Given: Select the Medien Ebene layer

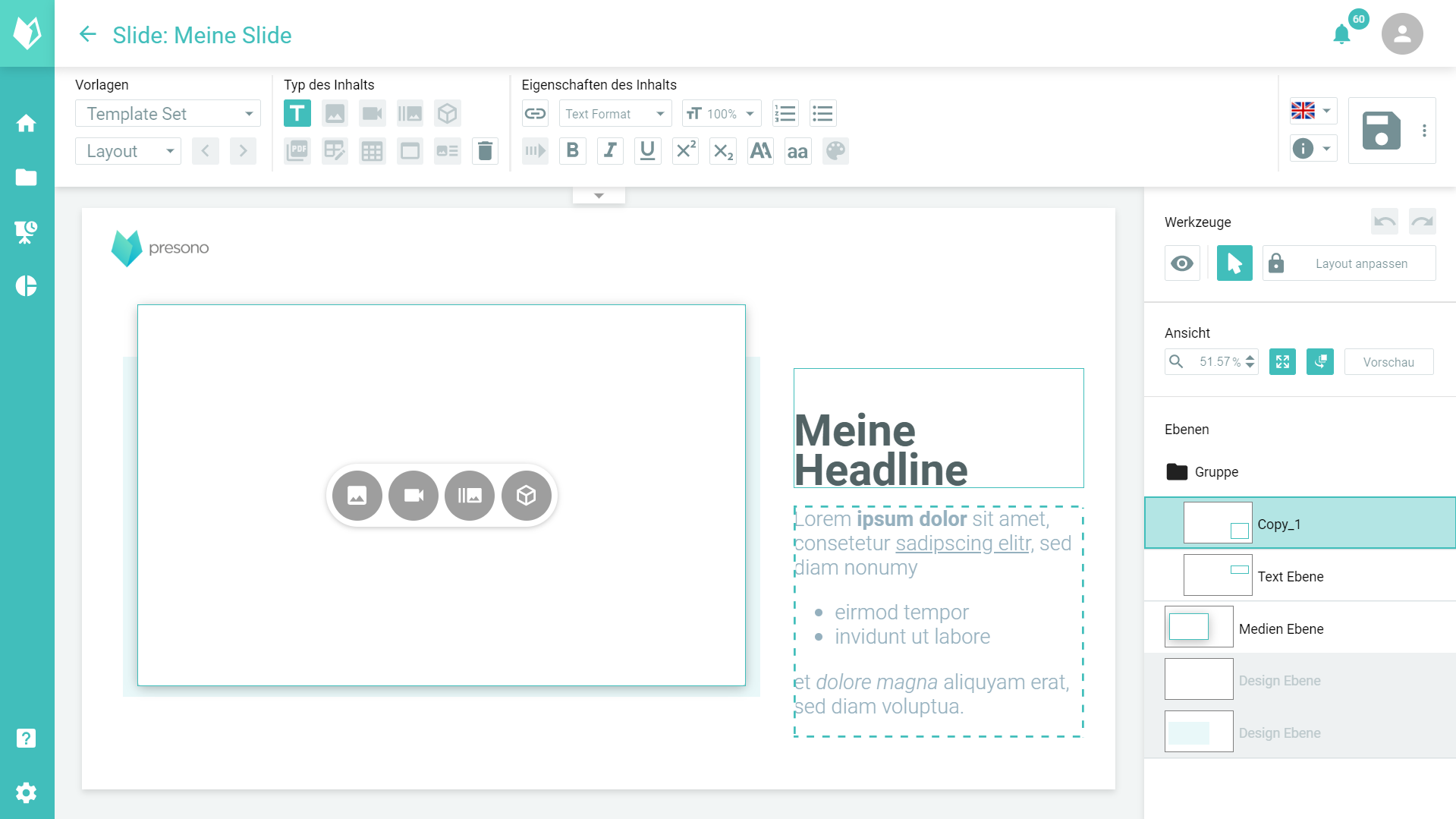Looking at the screenshot, I should pos(1300,628).
